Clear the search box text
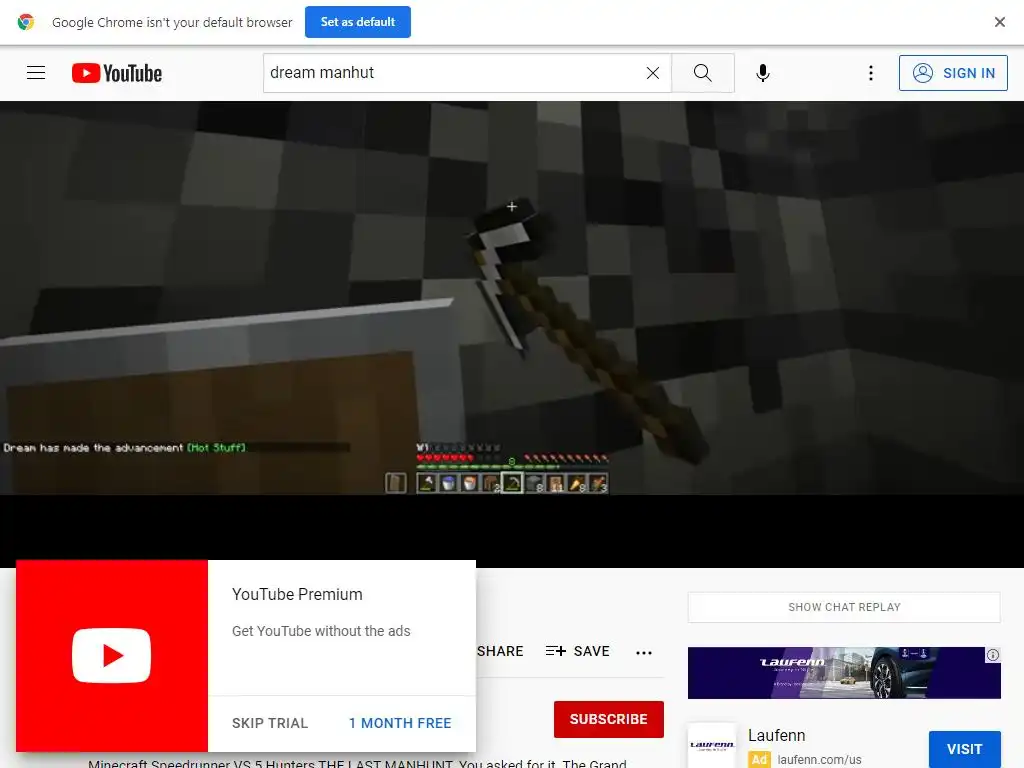 point(652,72)
